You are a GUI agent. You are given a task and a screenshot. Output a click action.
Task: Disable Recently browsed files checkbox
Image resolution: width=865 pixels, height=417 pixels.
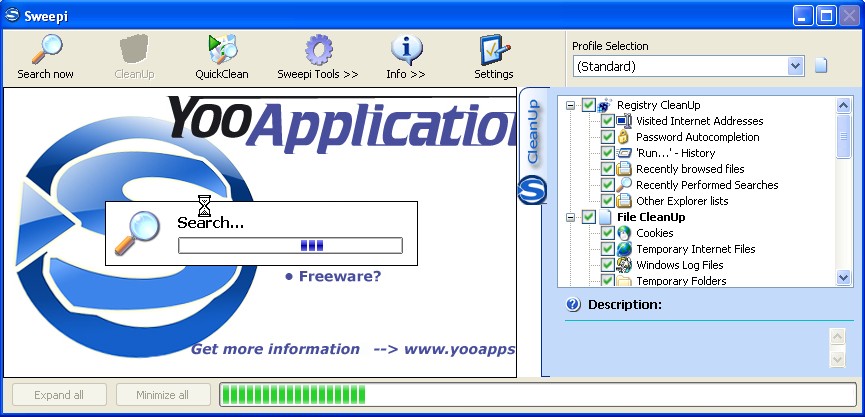coord(607,169)
